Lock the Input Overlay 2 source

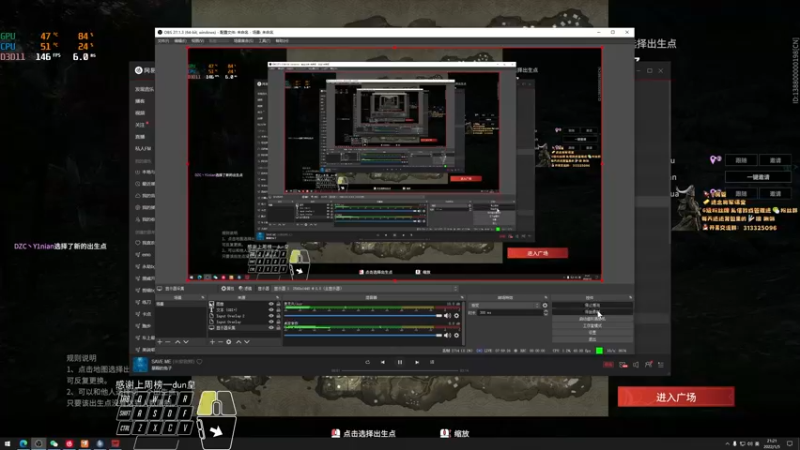pos(278,316)
